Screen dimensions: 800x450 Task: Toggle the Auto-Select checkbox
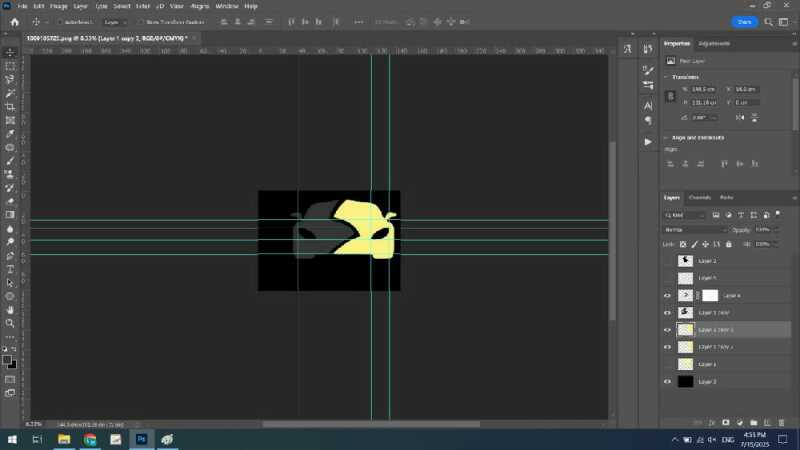(60, 22)
